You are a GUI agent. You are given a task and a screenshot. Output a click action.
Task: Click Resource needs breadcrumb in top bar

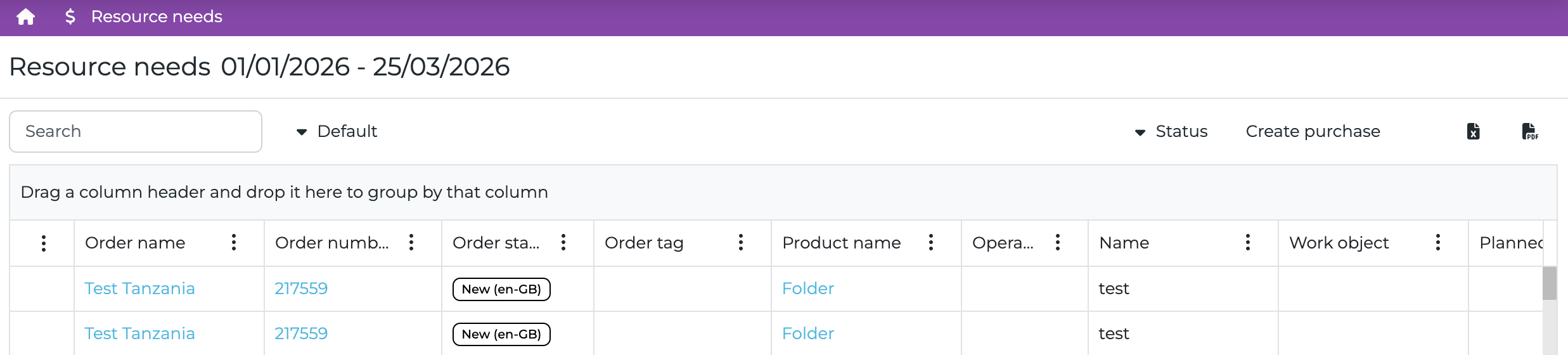pos(157,17)
